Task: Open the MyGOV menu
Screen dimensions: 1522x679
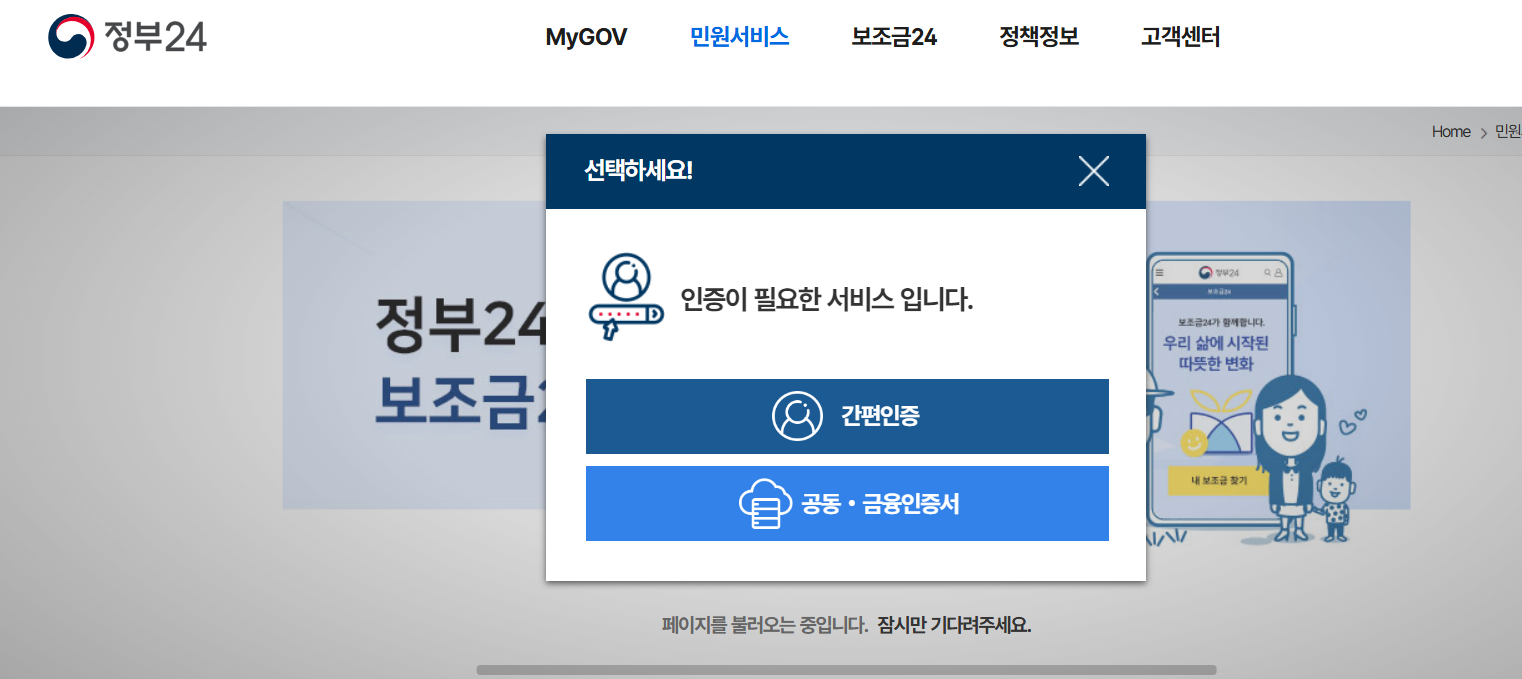Action: pyautogui.click(x=586, y=38)
